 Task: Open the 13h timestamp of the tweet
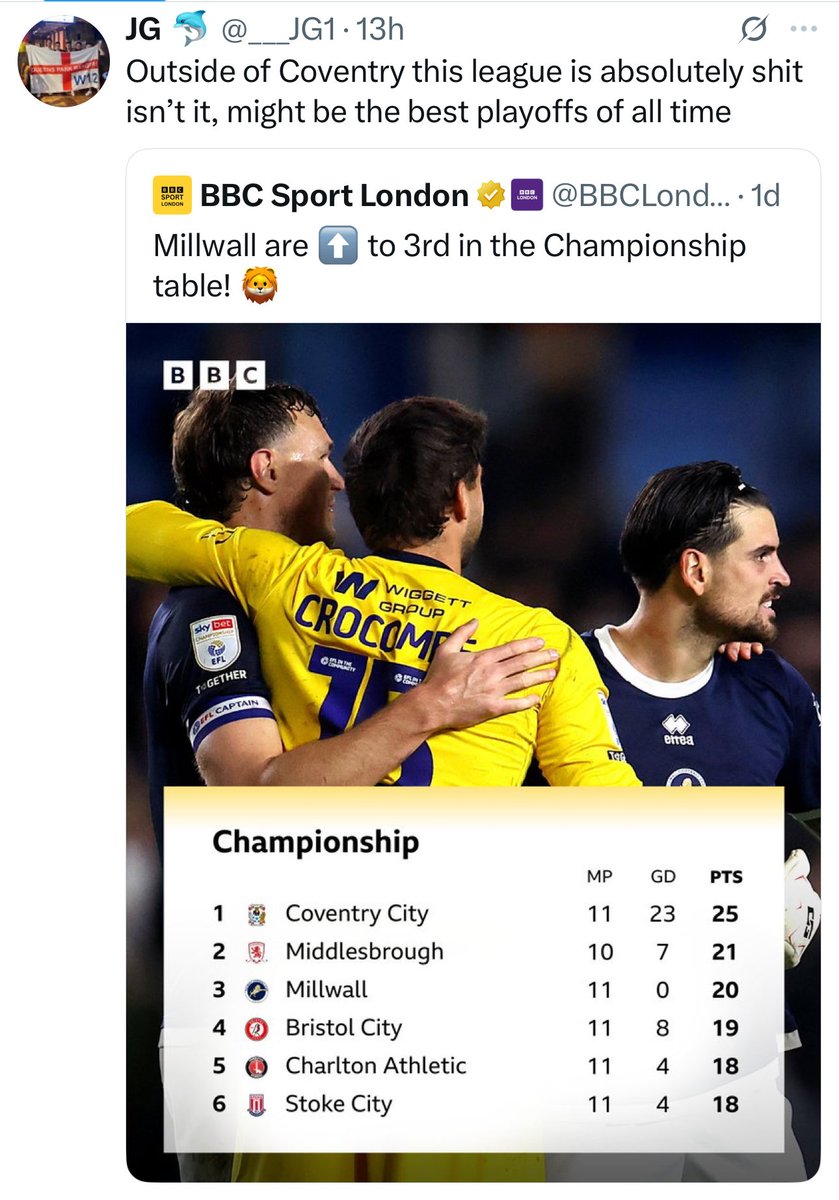click(380, 30)
